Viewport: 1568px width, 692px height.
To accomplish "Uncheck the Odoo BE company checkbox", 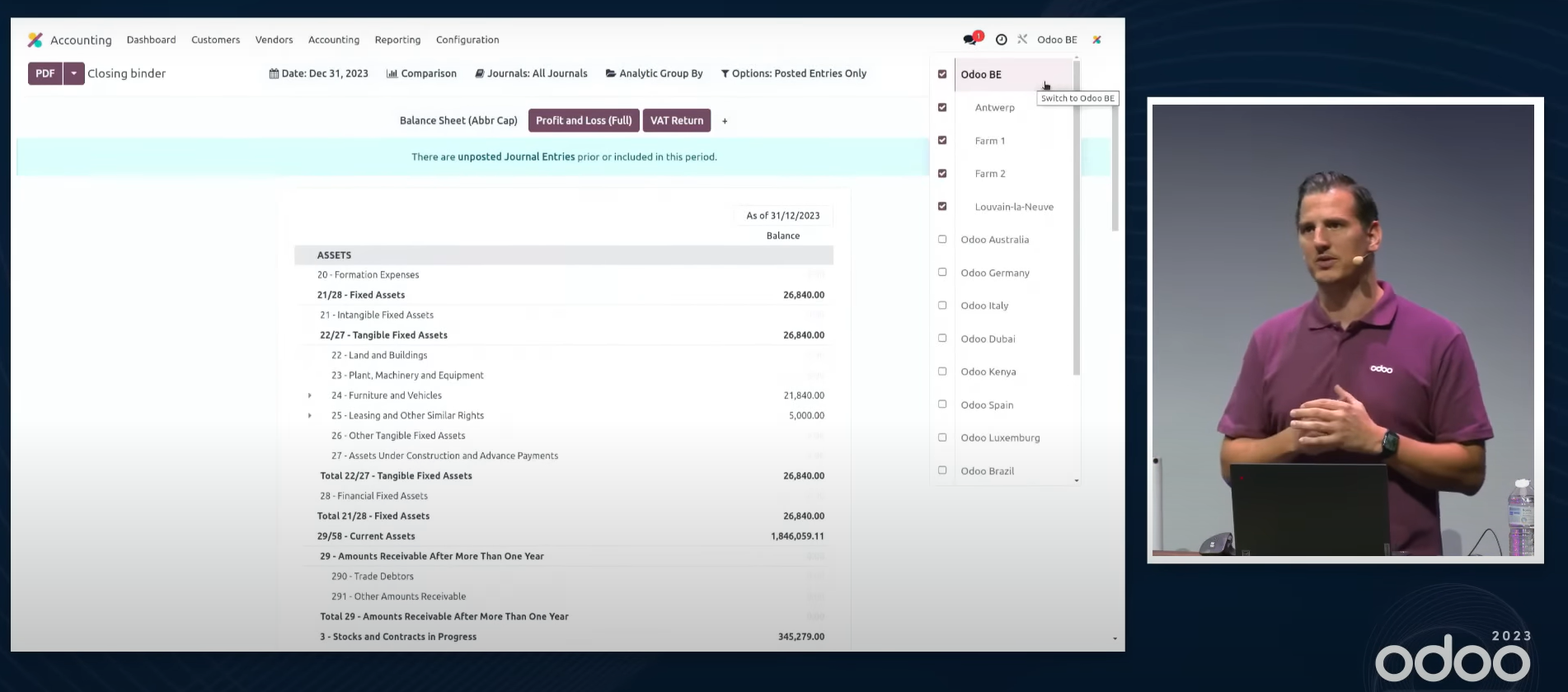I will tap(942, 74).
